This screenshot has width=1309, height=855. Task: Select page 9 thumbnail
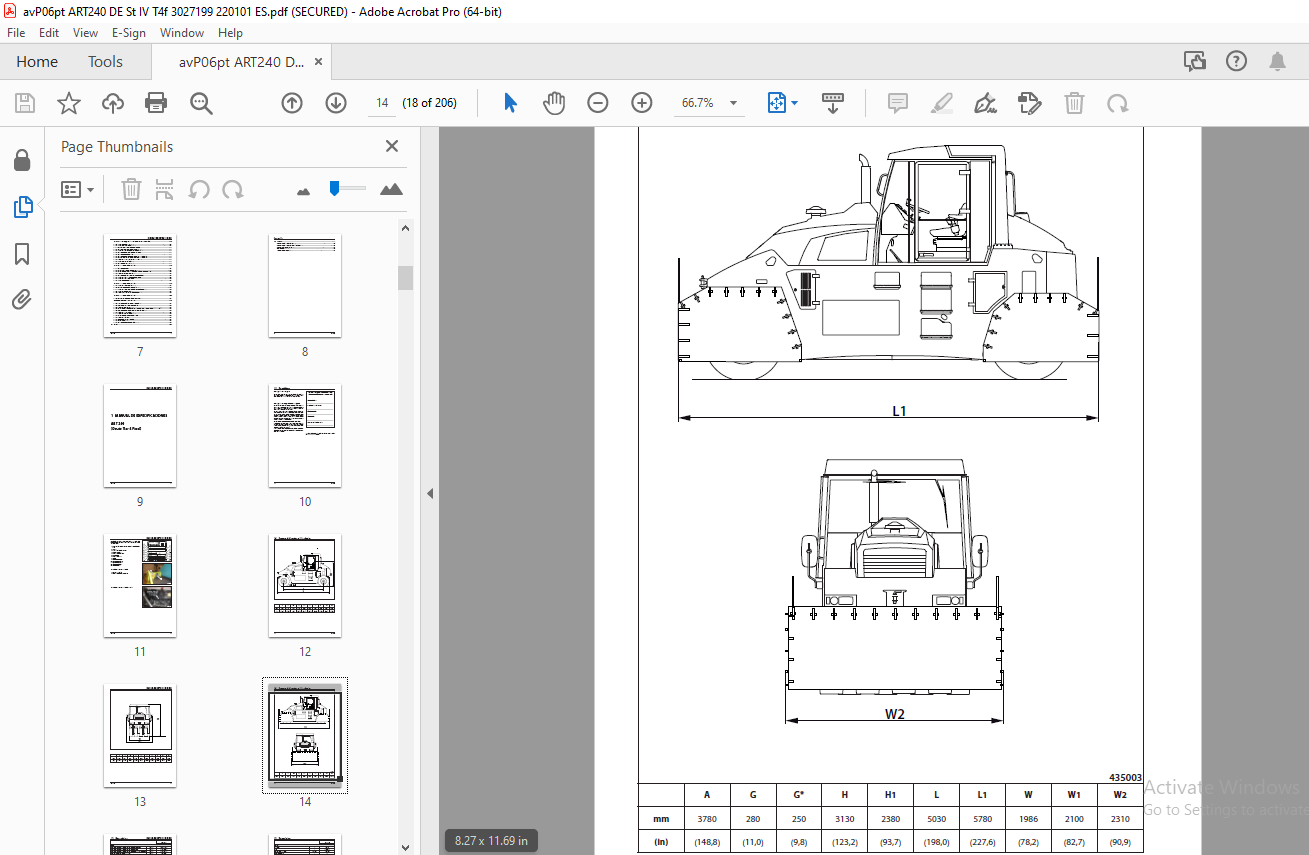point(140,436)
